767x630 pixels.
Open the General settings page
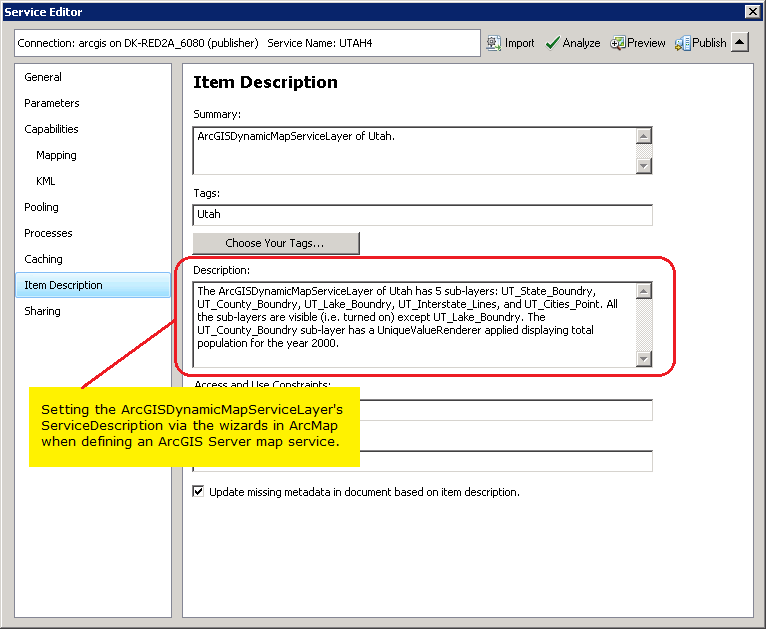pos(43,77)
